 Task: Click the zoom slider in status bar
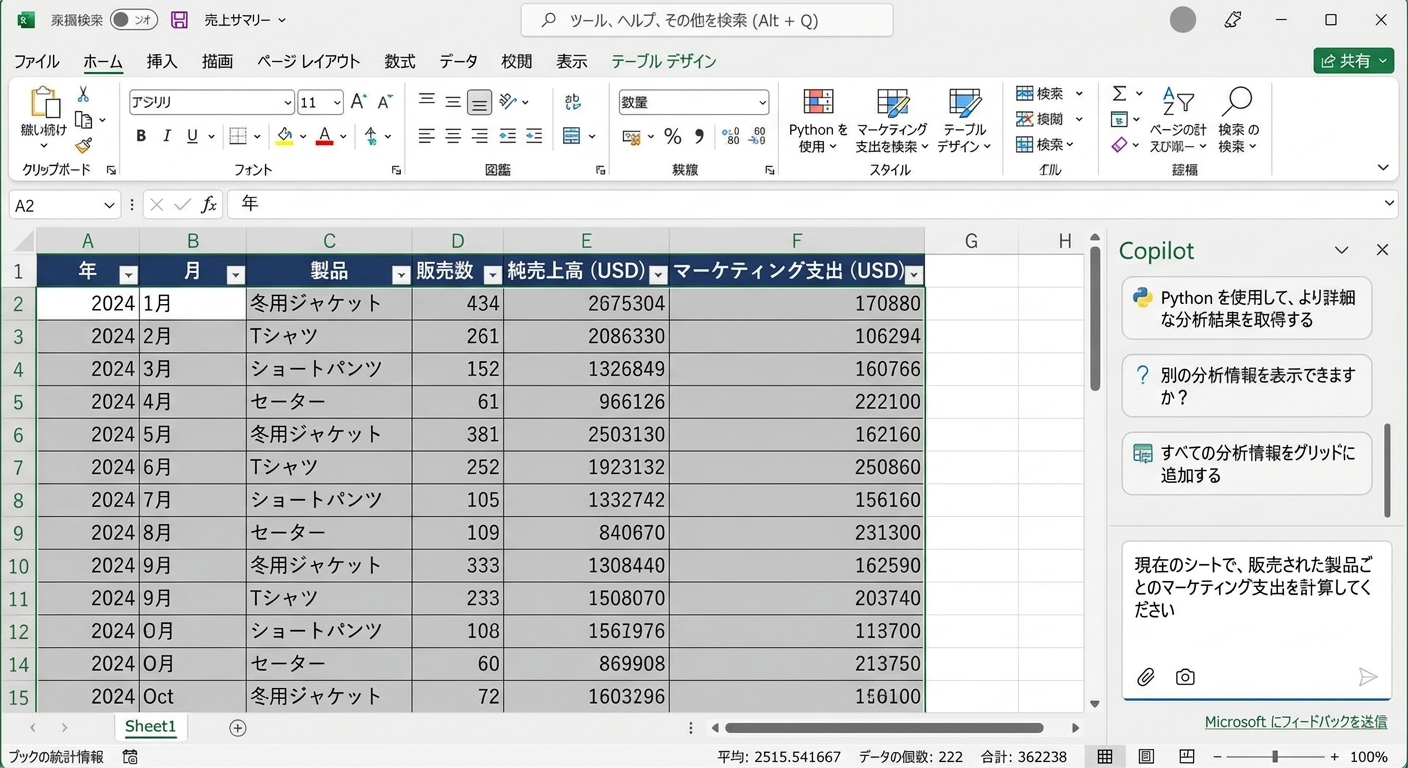(x=1274, y=757)
